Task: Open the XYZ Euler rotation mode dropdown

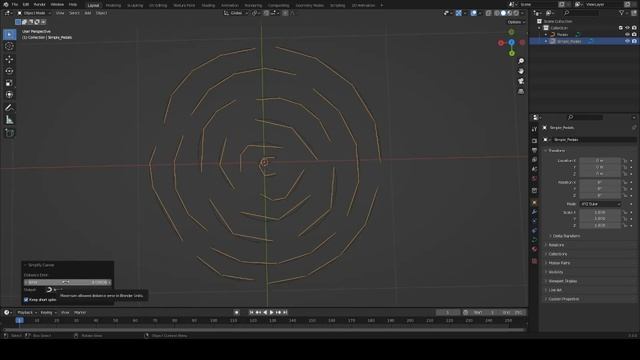Action: click(x=600, y=204)
